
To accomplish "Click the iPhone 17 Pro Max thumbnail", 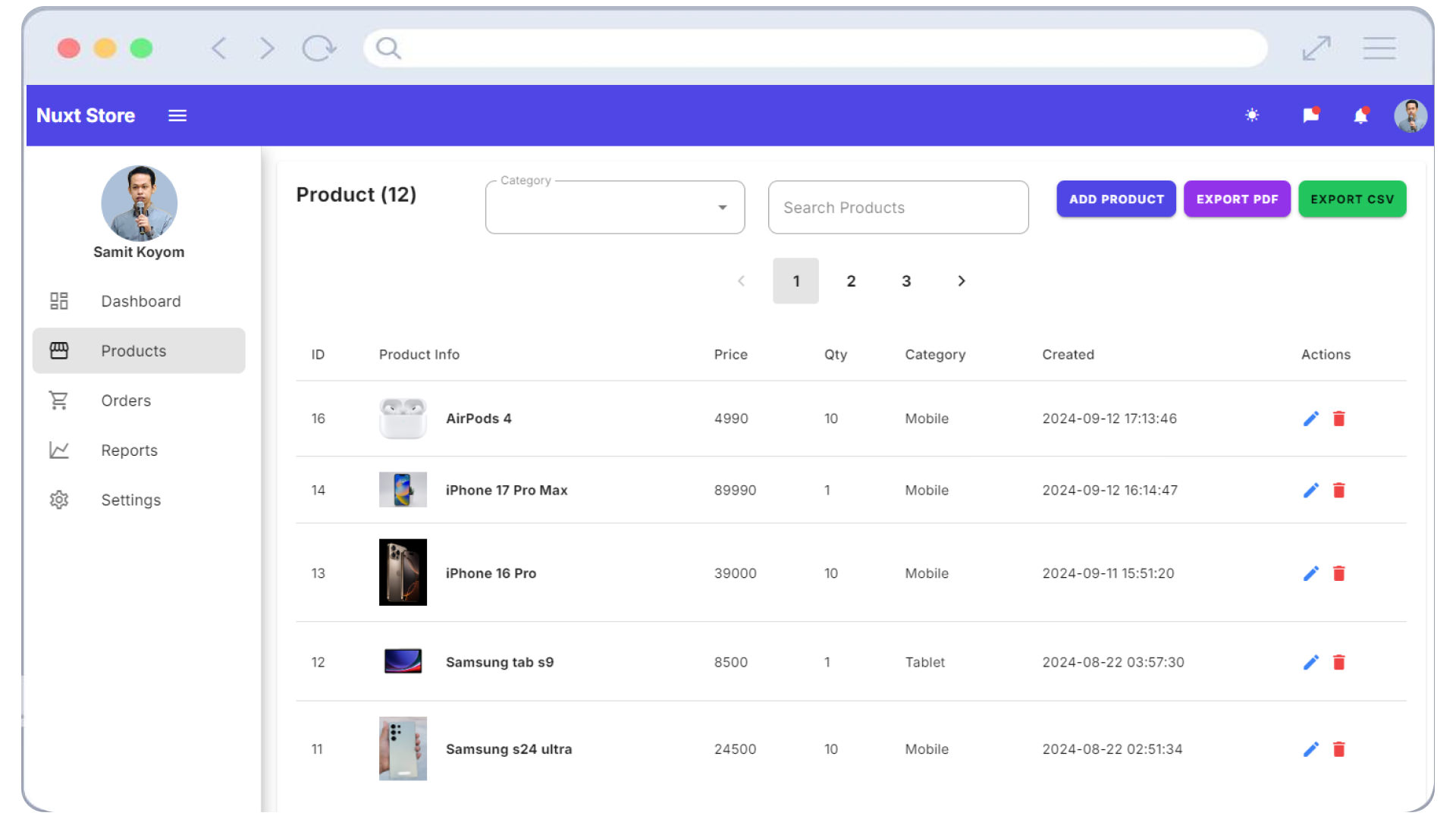I will tap(403, 490).
